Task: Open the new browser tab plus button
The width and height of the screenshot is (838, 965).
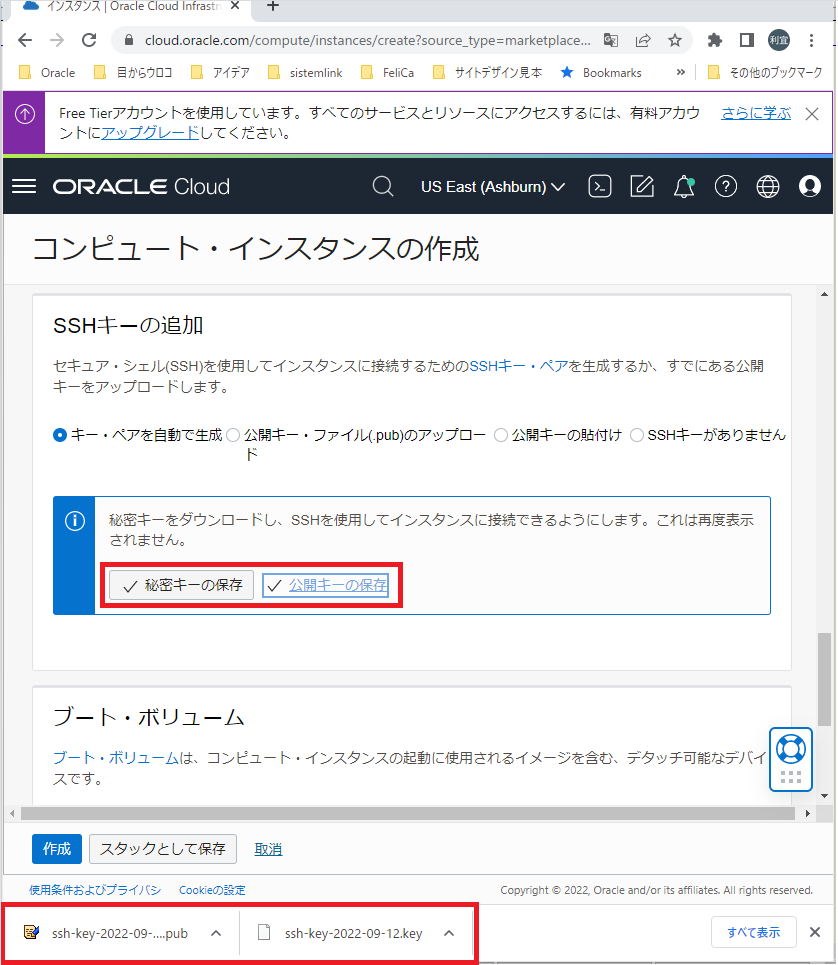Action: [273, 6]
